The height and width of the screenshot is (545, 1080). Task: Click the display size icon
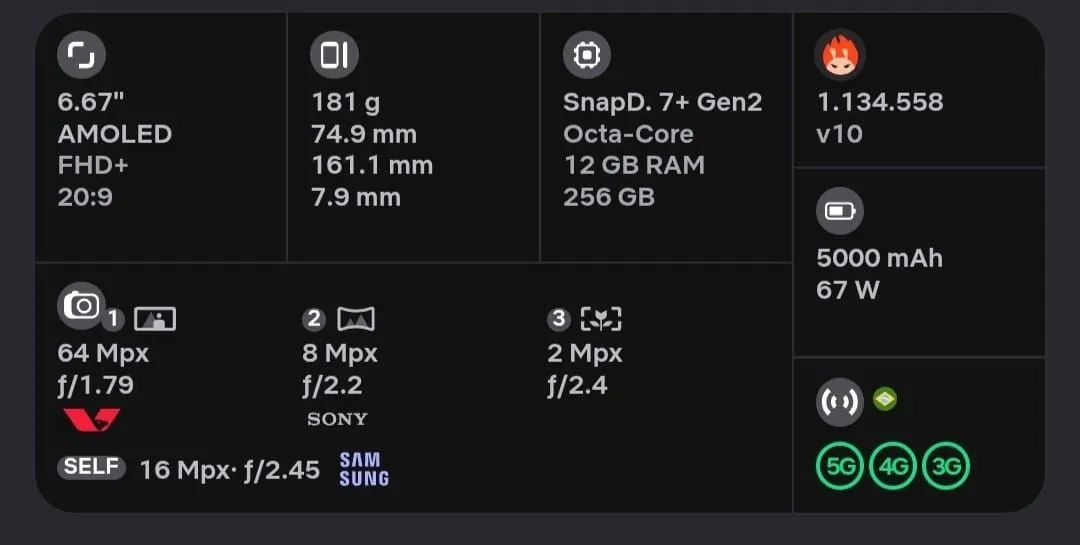[x=81, y=54]
